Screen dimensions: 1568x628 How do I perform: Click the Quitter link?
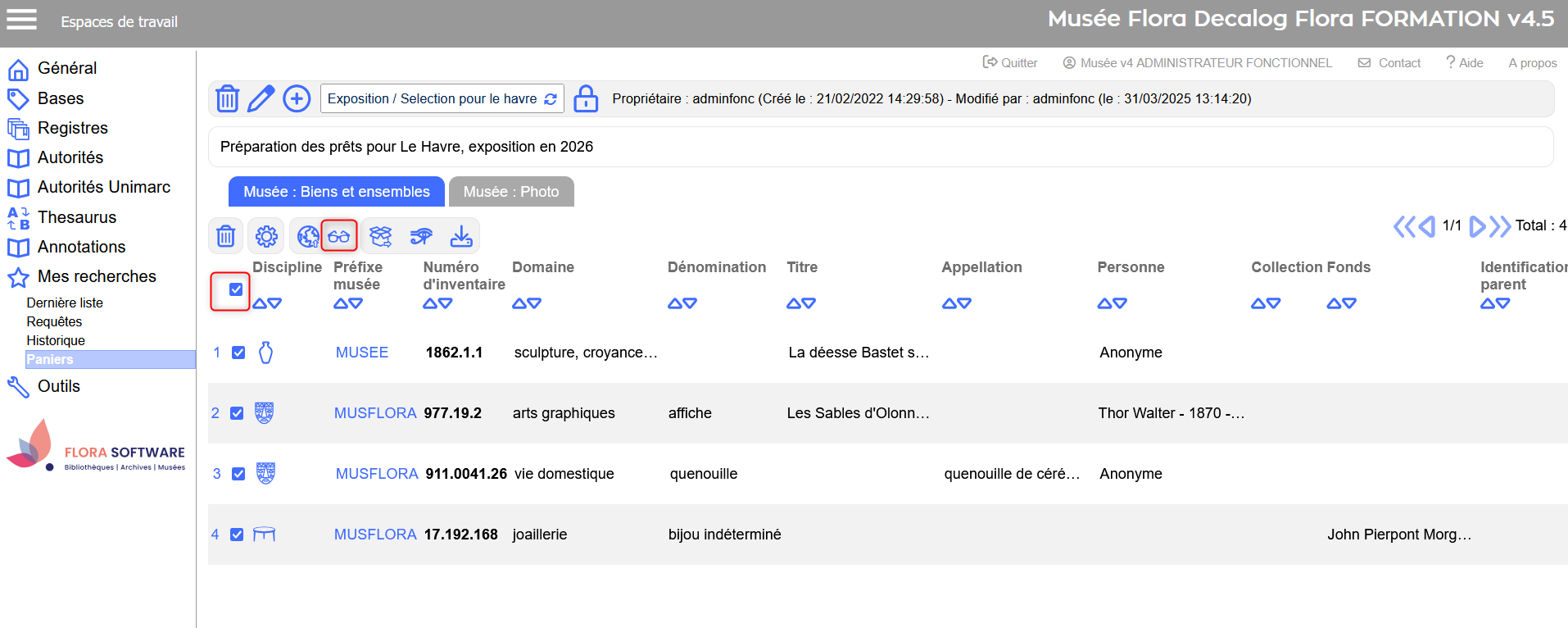[1010, 63]
